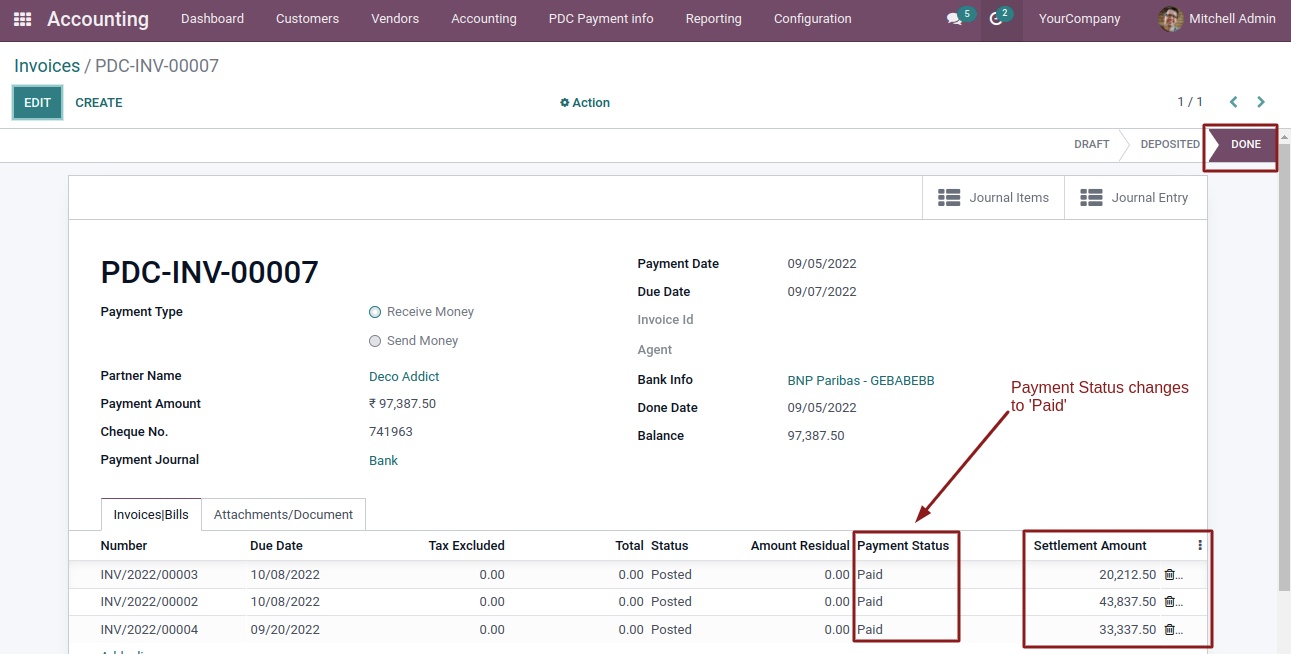This screenshot has width=1291, height=654.
Task: Sort by Settlement Amount column header
Action: click(x=1090, y=546)
